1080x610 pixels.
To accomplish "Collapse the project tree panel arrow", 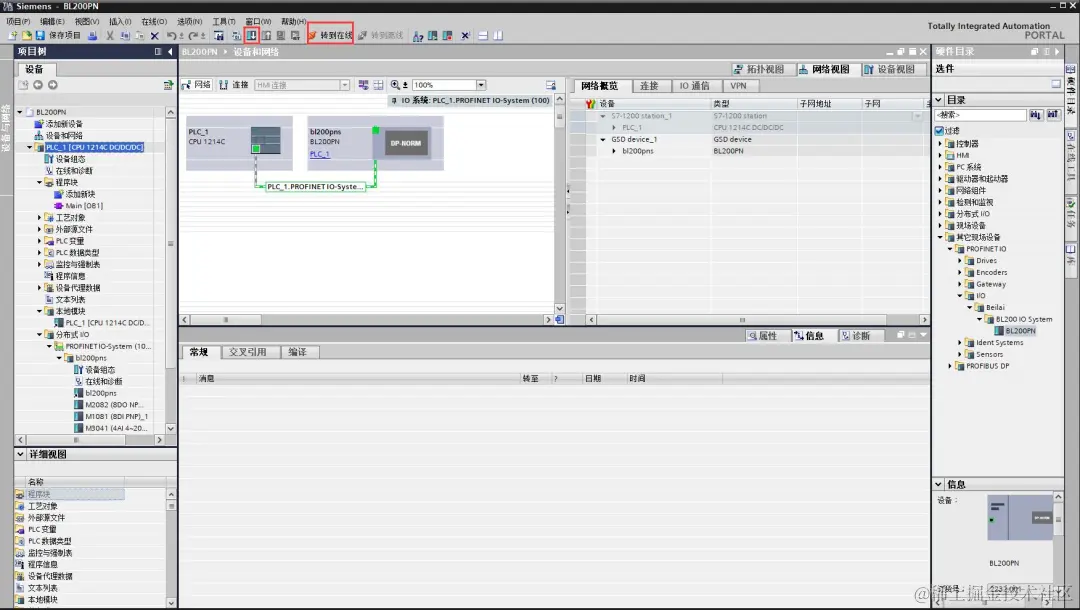I will click(170, 52).
